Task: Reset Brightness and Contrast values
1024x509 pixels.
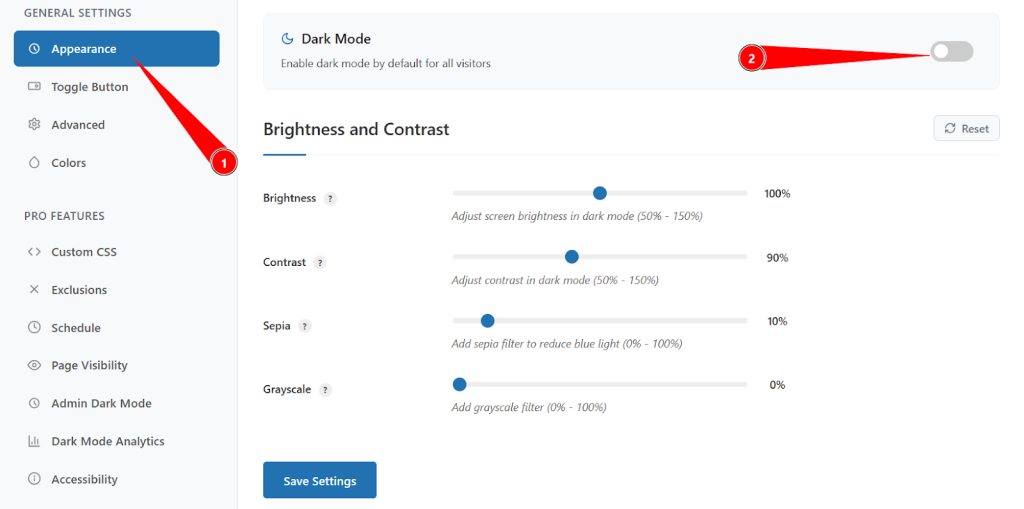Action: [966, 129]
